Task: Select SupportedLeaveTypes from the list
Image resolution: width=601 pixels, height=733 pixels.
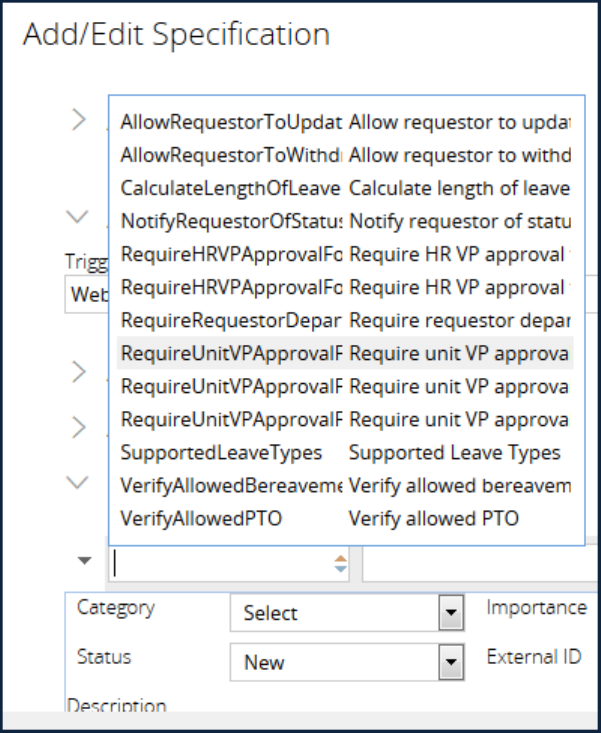Action: coord(222,453)
